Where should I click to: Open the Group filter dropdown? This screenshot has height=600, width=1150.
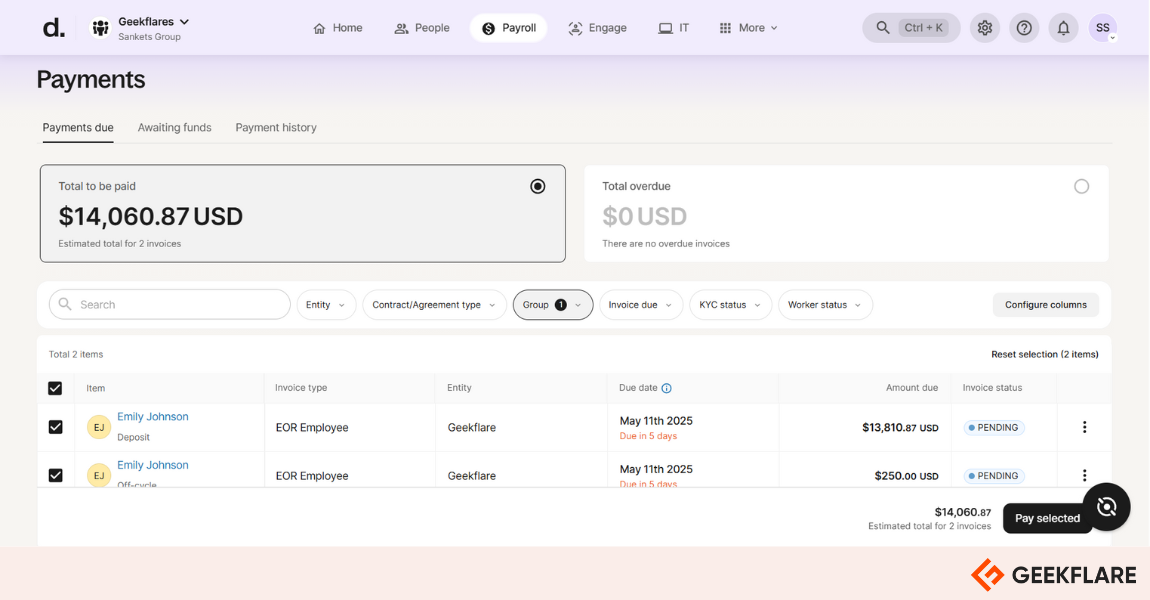(552, 304)
